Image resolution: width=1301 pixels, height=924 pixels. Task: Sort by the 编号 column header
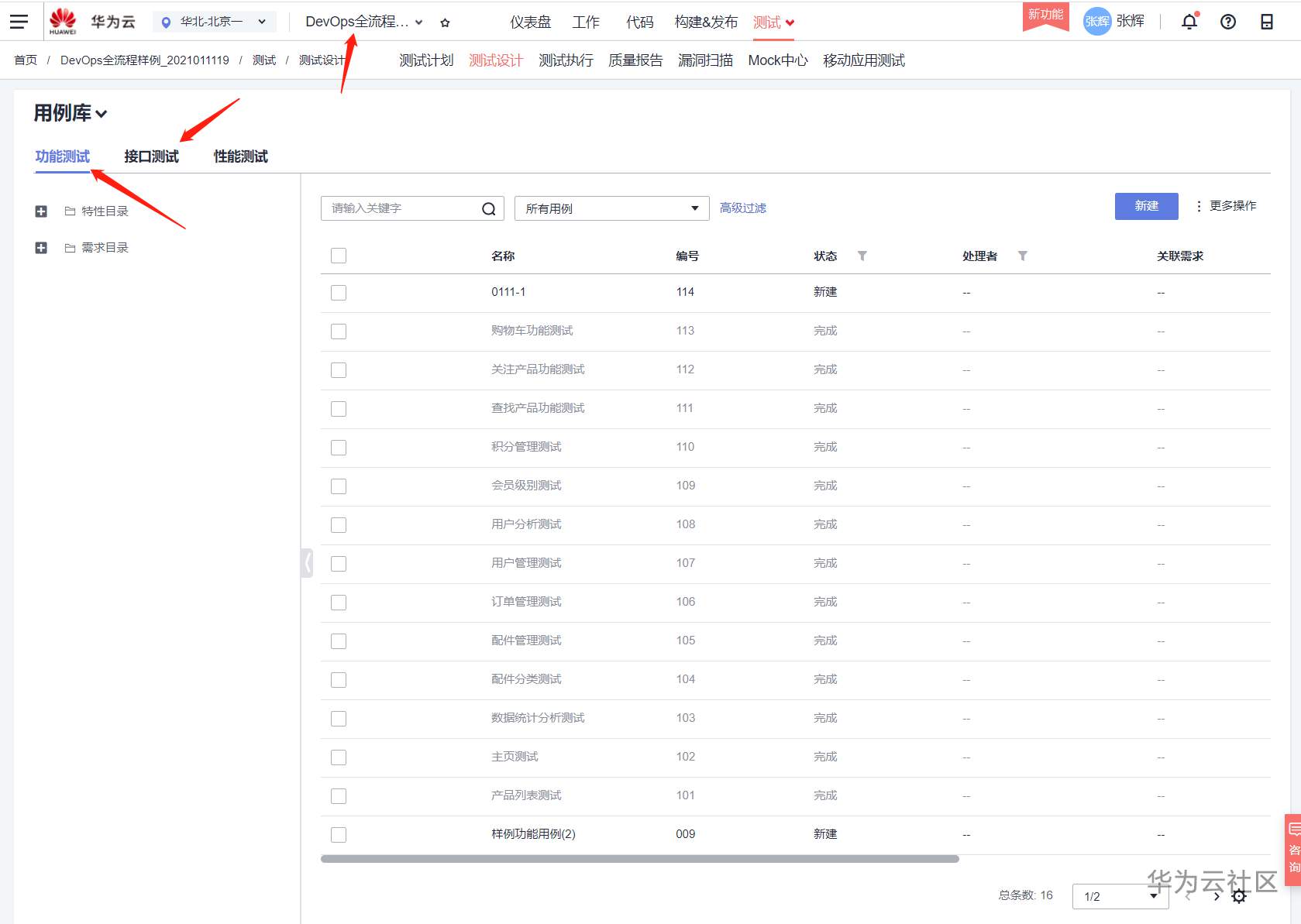pyautogui.click(x=687, y=256)
